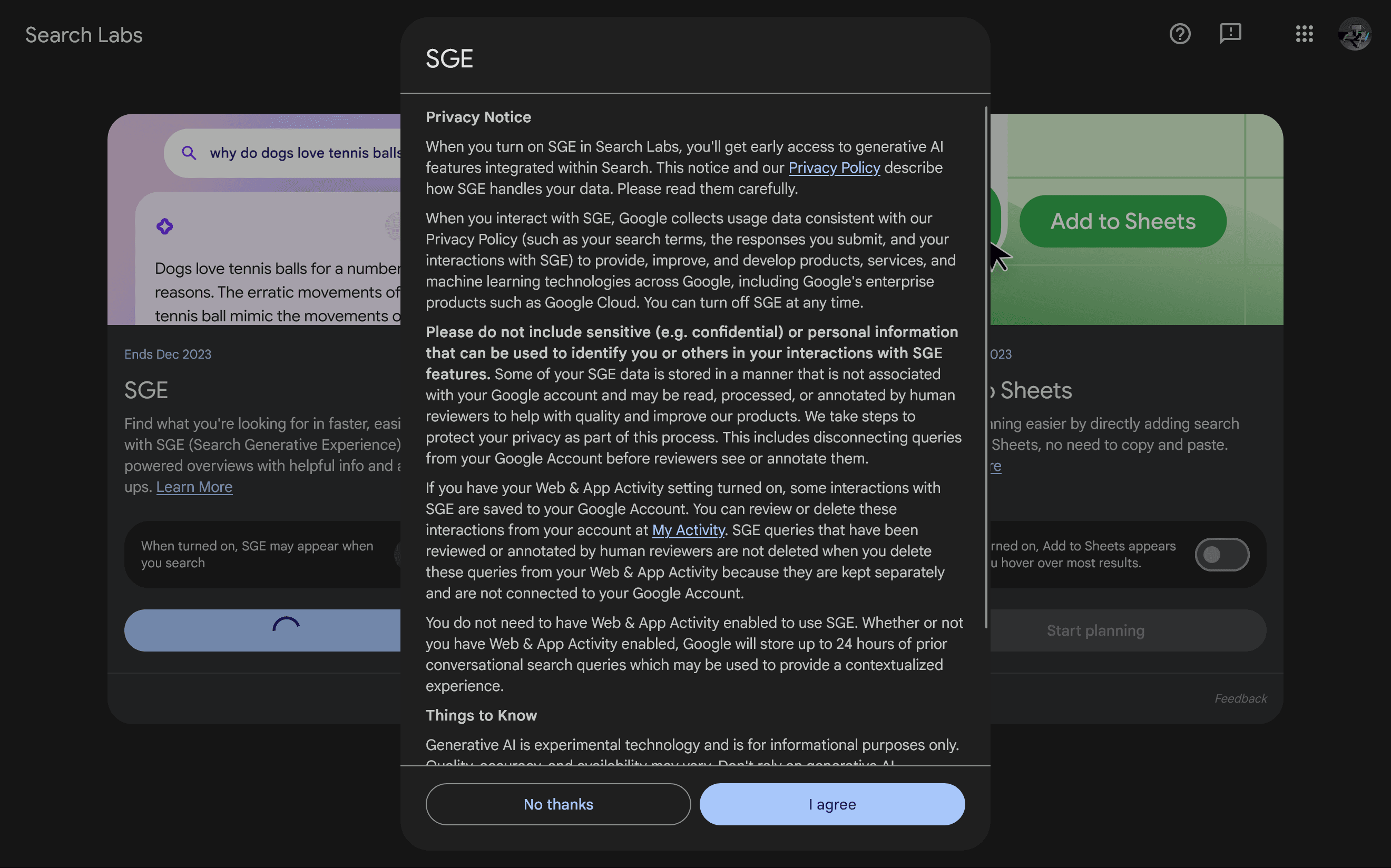
Task: Click the search magnifier icon in SGE card
Action: tap(189, 153)
